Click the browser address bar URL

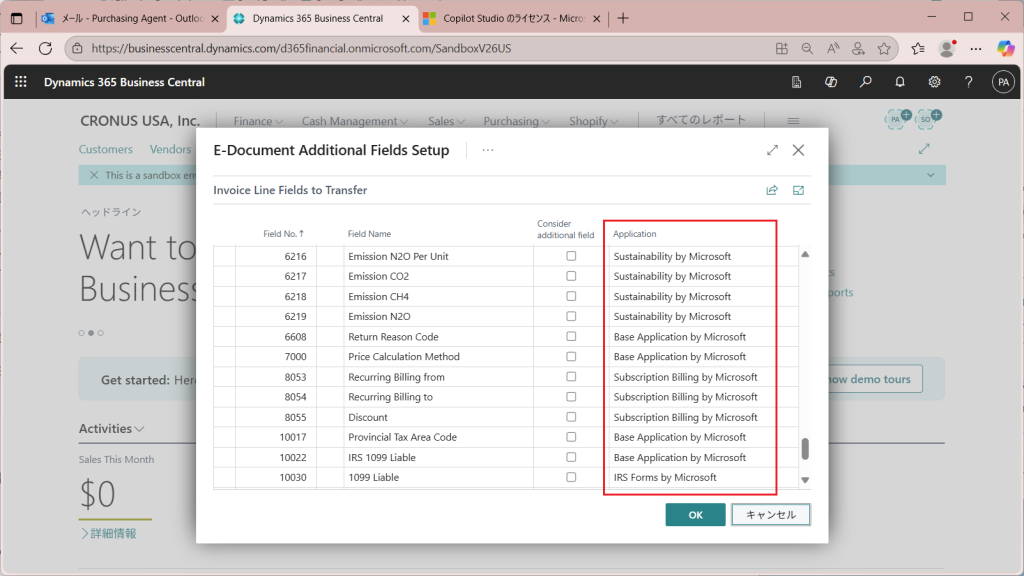[301, 48]
